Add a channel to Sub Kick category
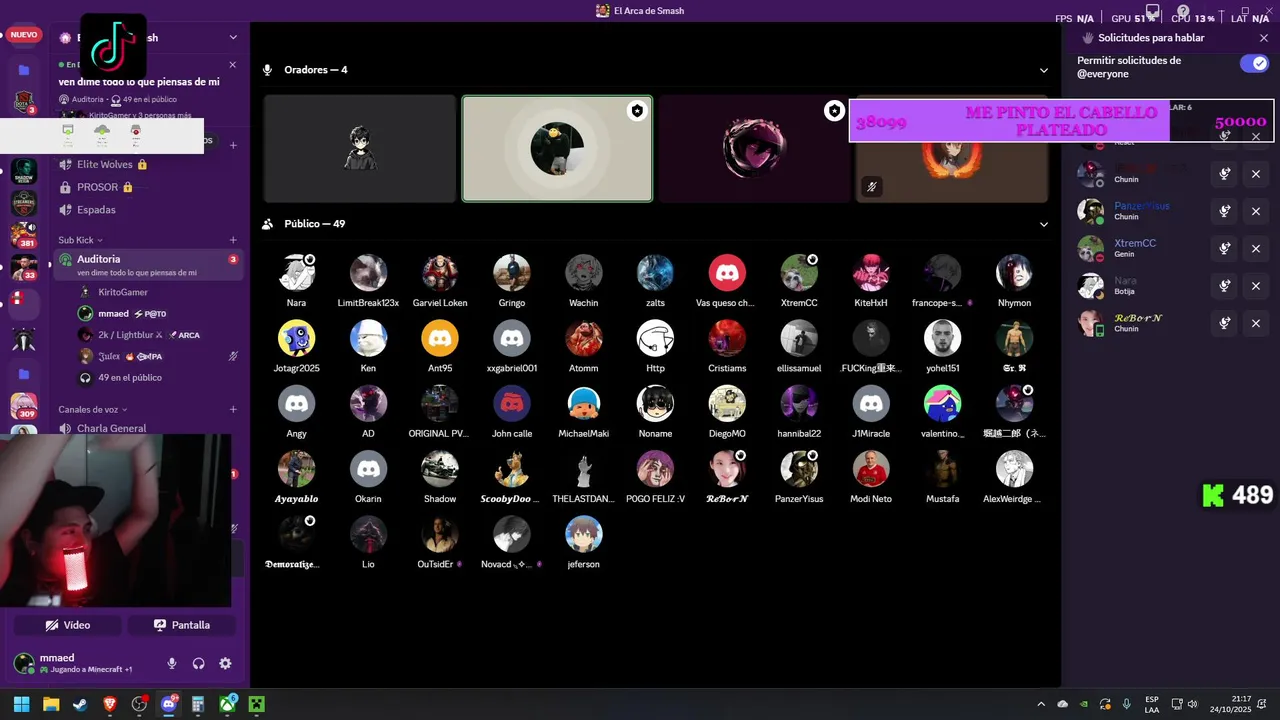Image resolution: width=1280 pixels, height=720 pixels. click(233, 240)
